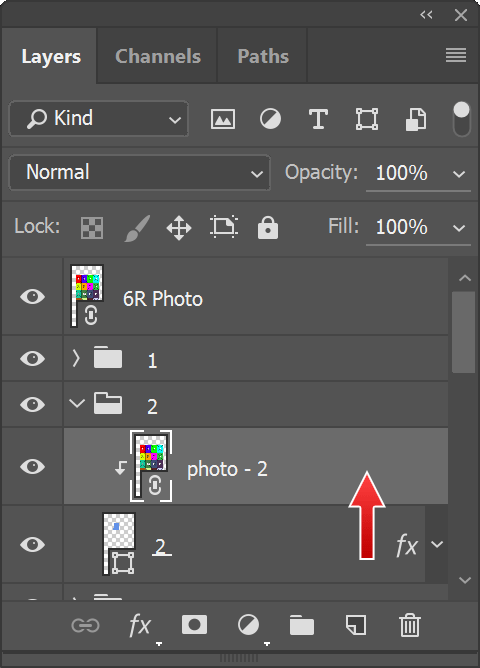
Task: Filter for shape layers icon
Action: [x=367, y=119]
